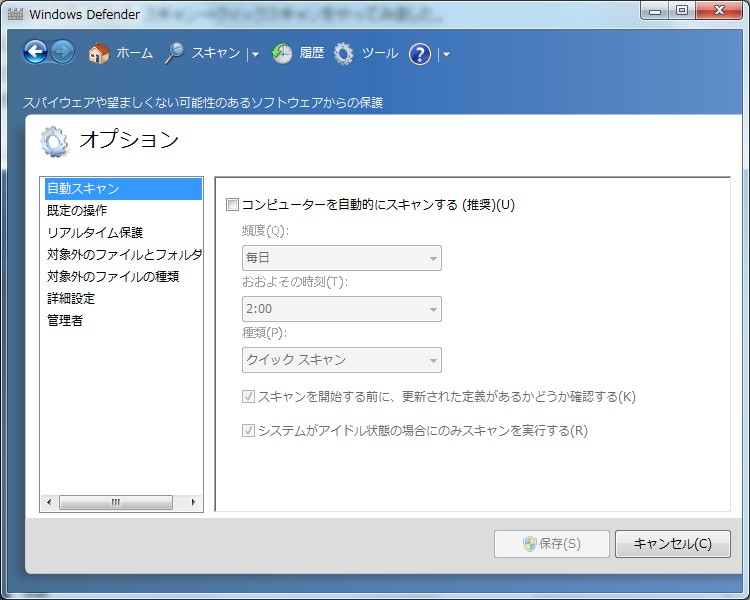Click the キャンセル(C) cancel button
Image resolution: width=750 pixels, height=600 pixels.
672,544
